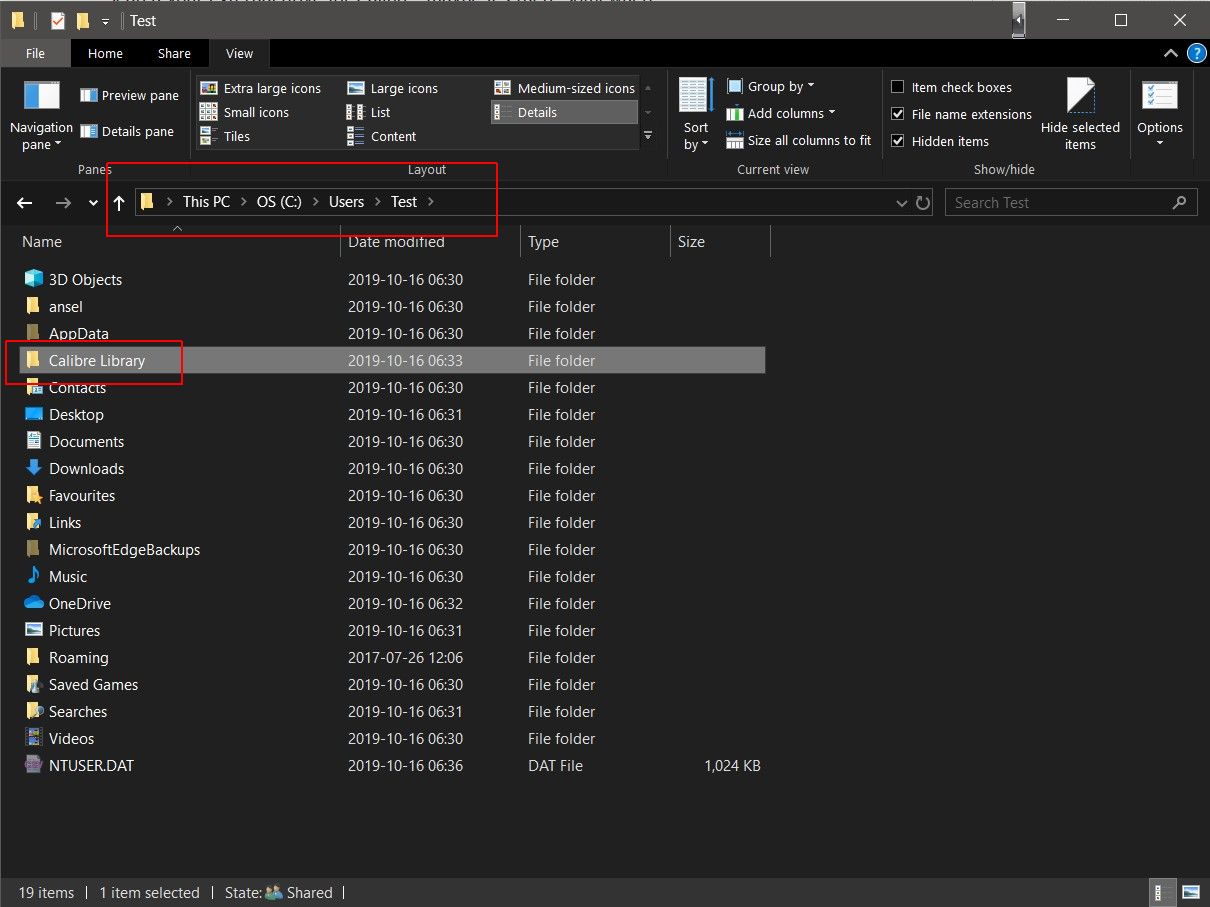This screenshot has height=907, width=1210.
Task: Select the View ribbon tab
Action: 240,53
